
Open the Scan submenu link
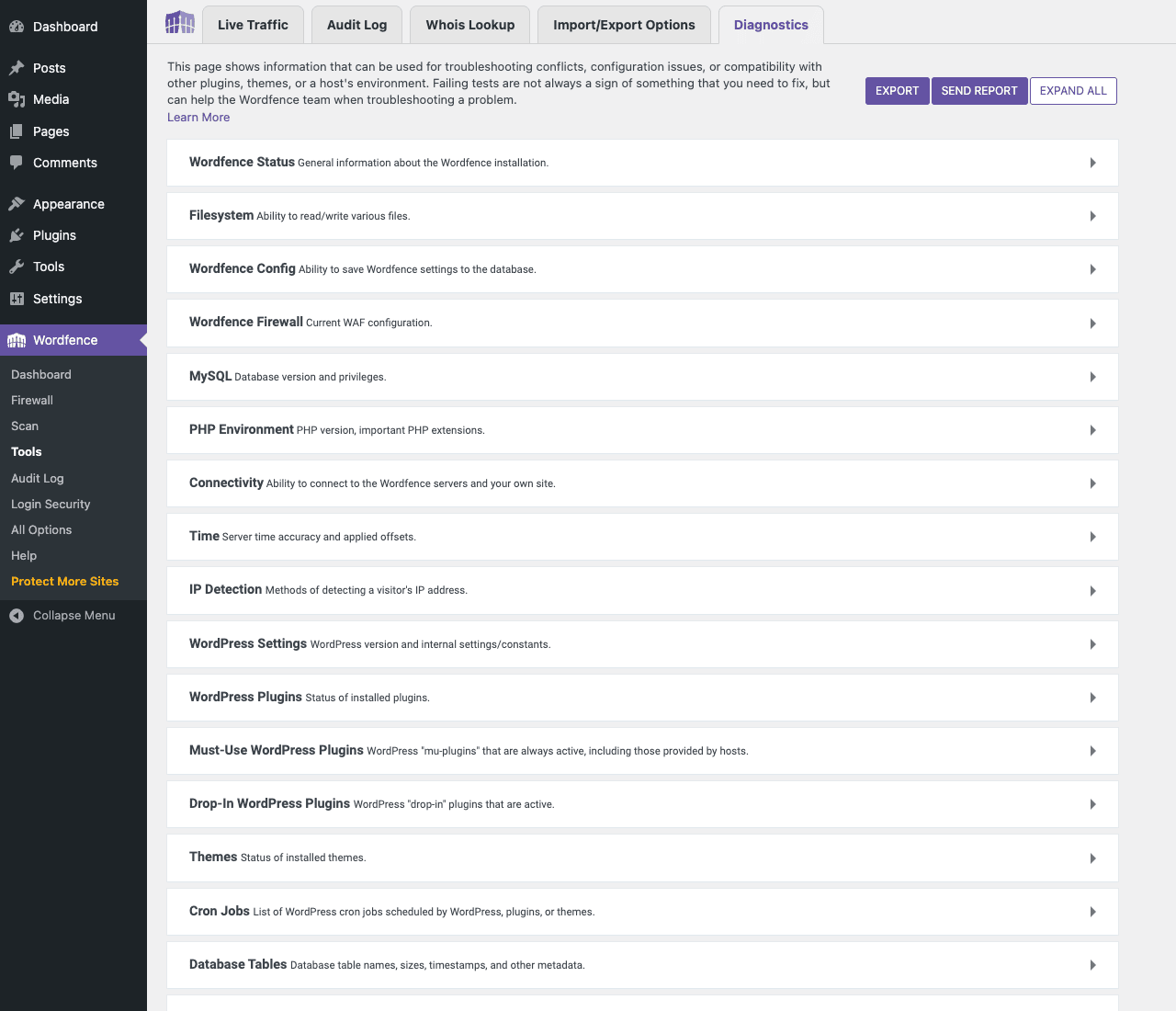point(25,426)
